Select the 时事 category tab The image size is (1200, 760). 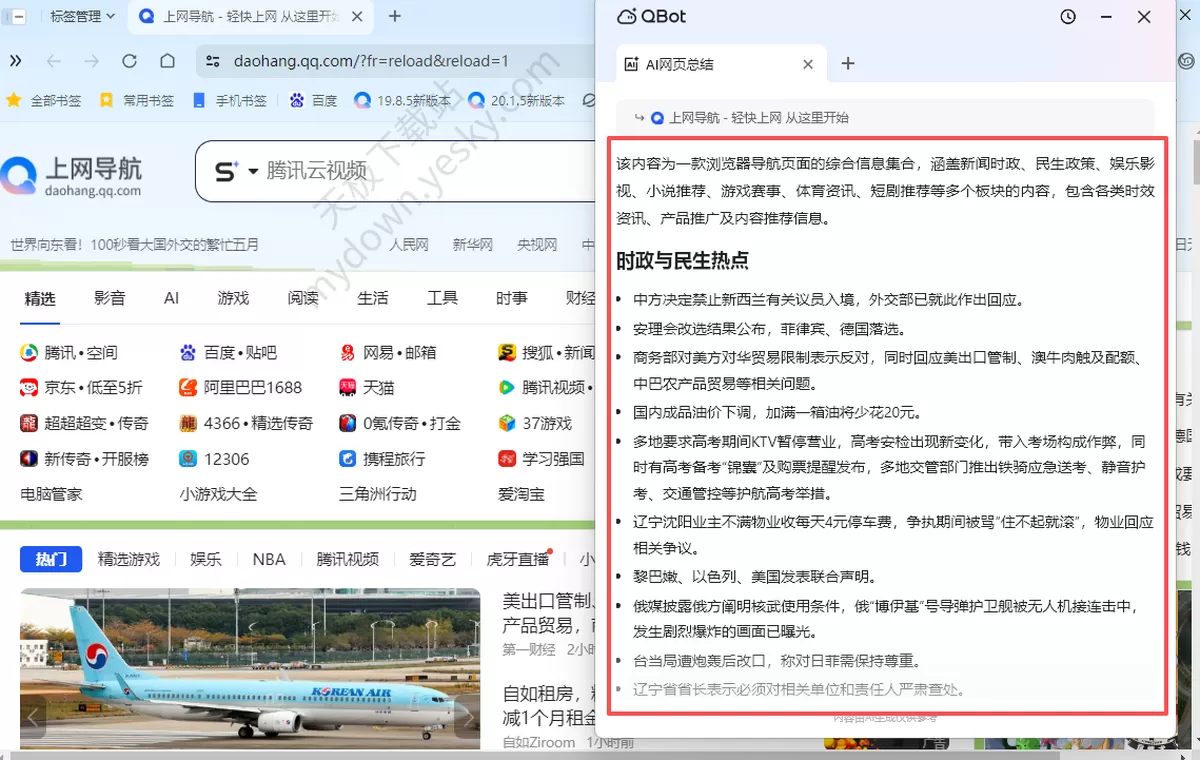tap(512, 298)
